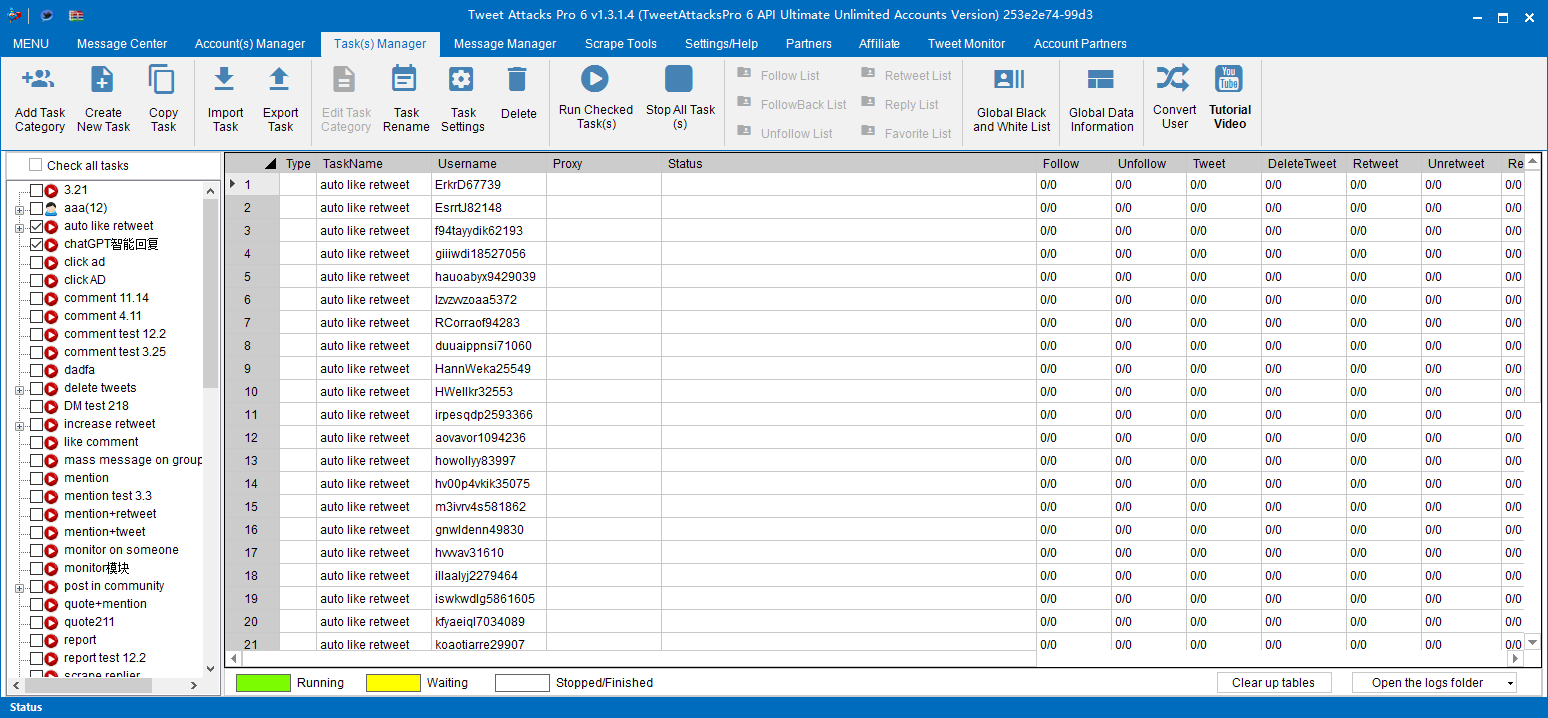Check the 'comment 11.14' task checkbox
The width and height of the screenshot is (1548, 718).
pyautogui.click(x=36, y=298)
